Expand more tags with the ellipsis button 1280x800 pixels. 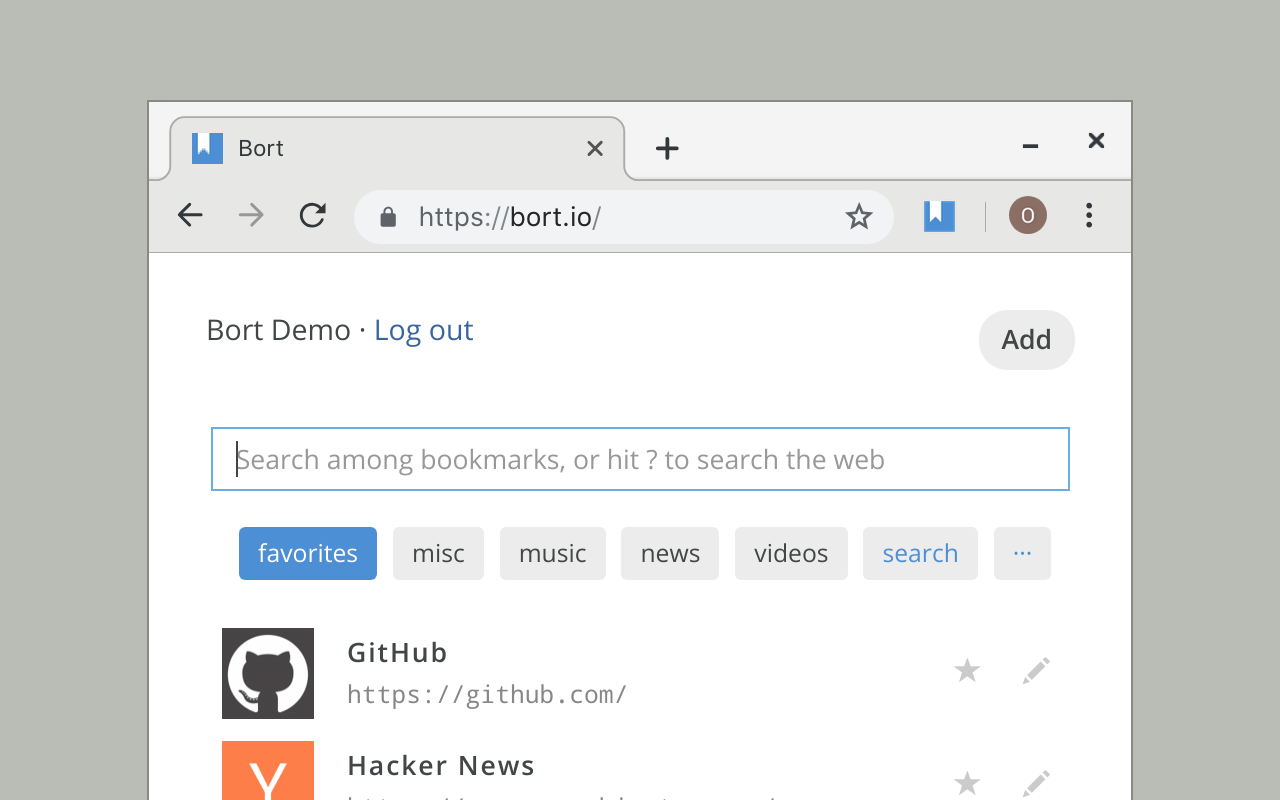(x=1022, y=553)
